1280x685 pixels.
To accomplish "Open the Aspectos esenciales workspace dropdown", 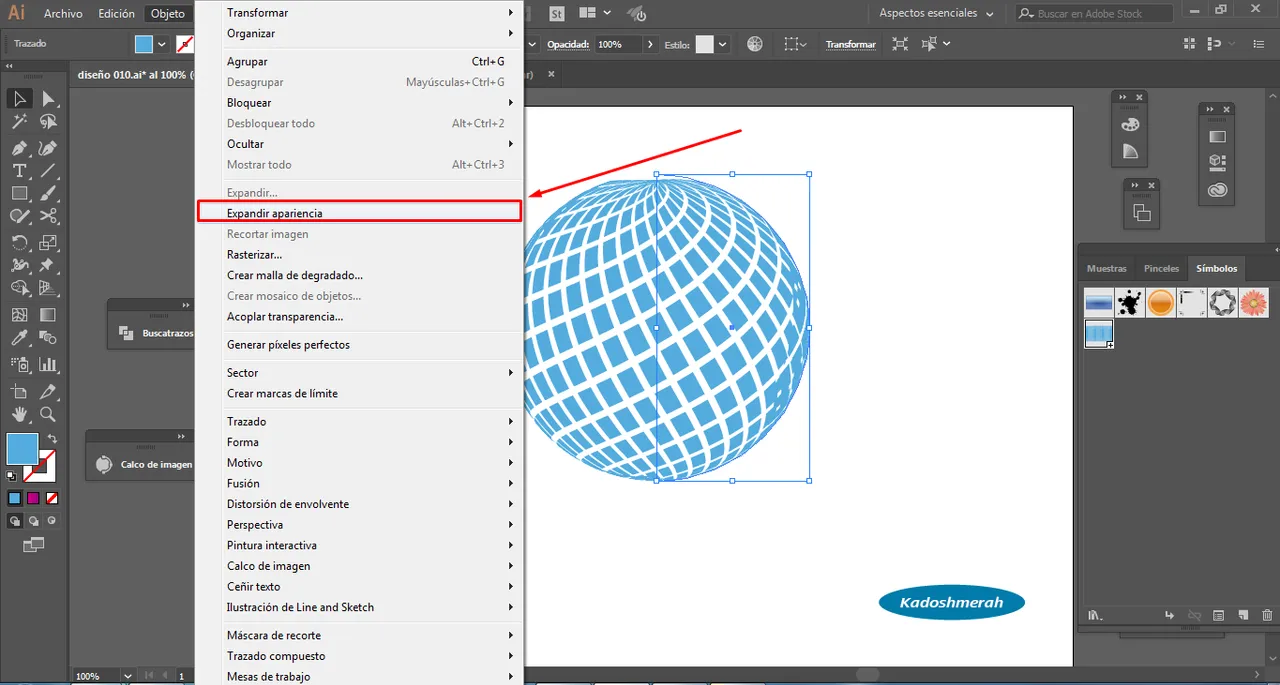I will pyautogui.click(x=936, y=14).
